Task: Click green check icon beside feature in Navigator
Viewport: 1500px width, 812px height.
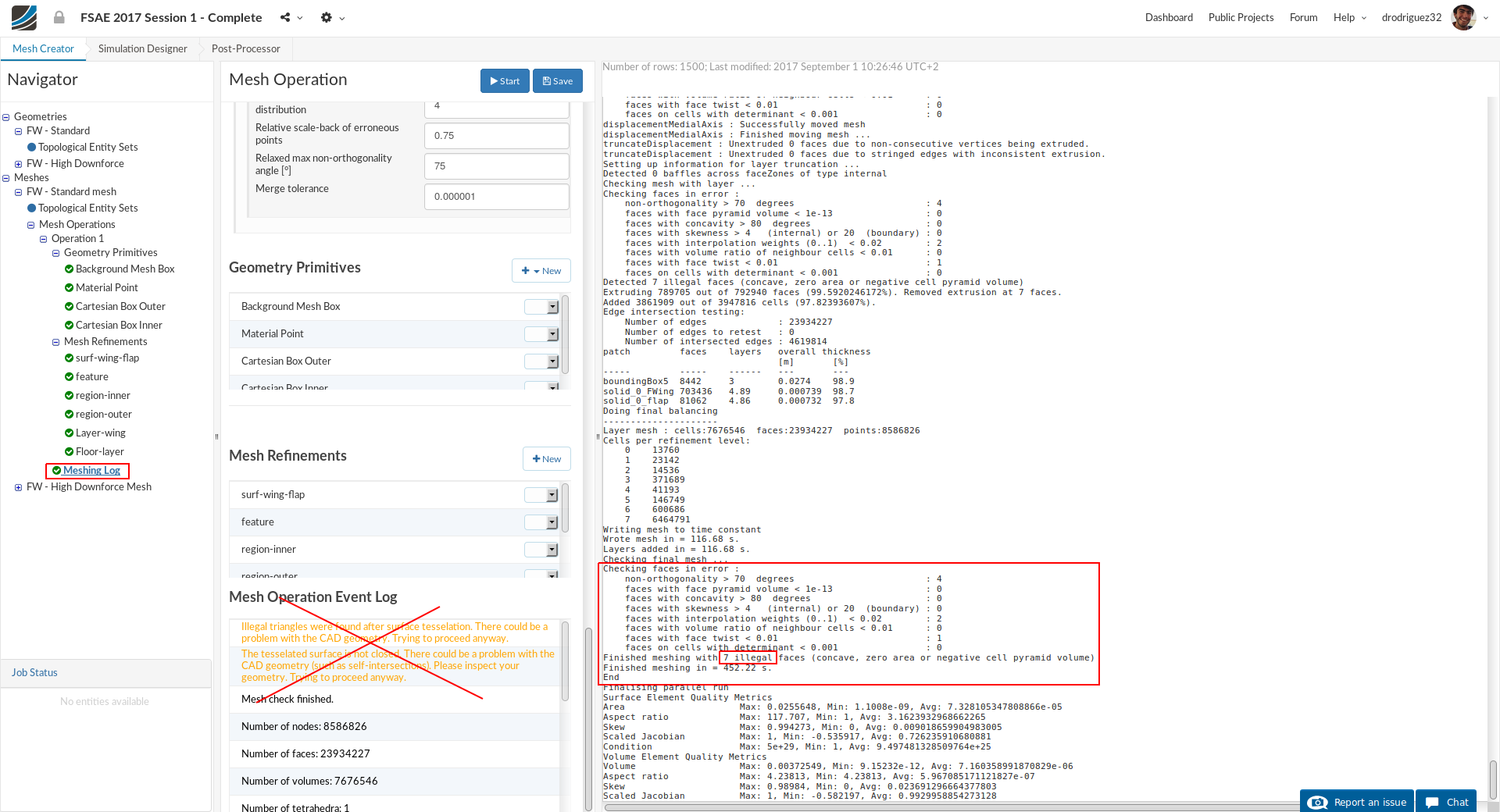Action: [x=69, y=376]
